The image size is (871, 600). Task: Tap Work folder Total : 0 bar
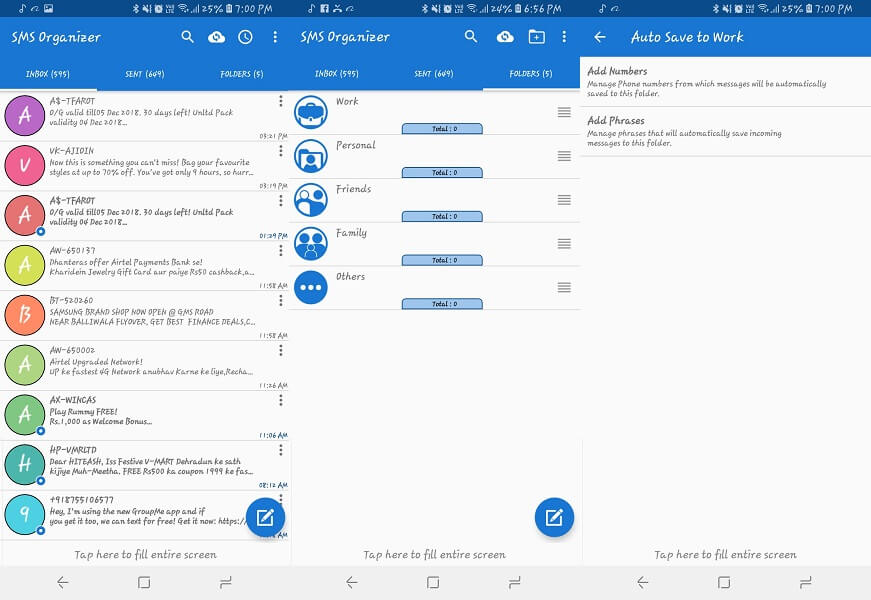click(442, 129)
